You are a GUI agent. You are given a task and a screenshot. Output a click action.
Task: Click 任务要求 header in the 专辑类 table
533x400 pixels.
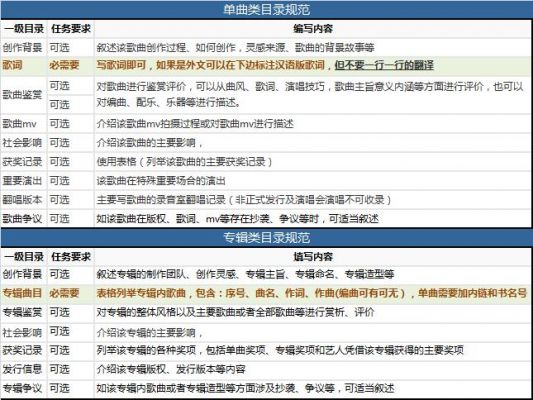click(71, 257)
